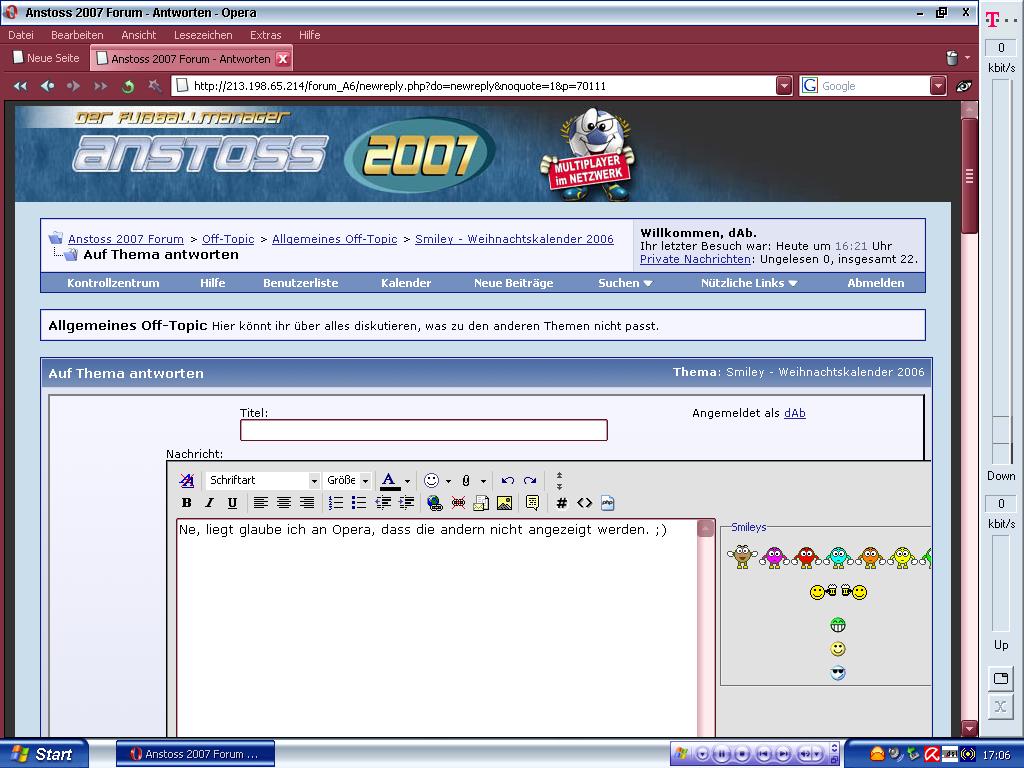Viewport: 1024px width, 768px height.
Task: Open the Windows Start menu
Action: 44,754
